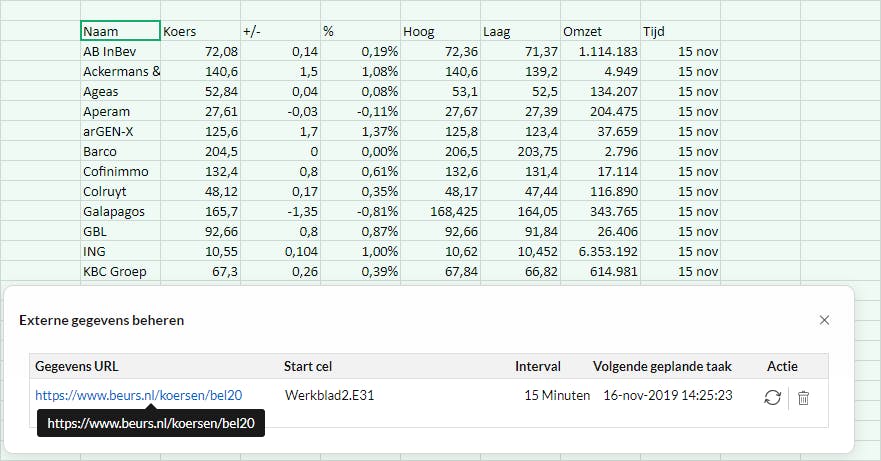
Task: Click the refresh external data icon
Action: pyautogui.click(x=772, y=397)
